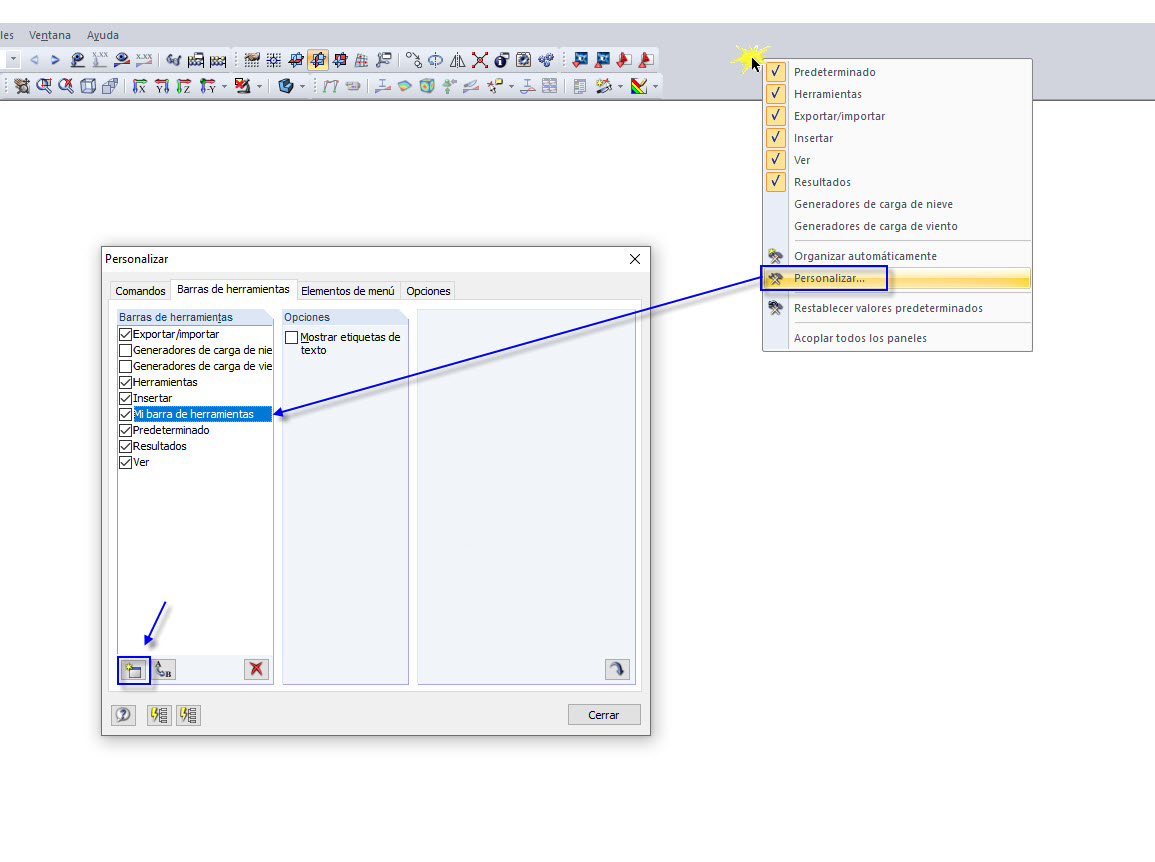1155x862 pixels.
Task: Toggle Resultados in context menu
Action: (897, 182)
